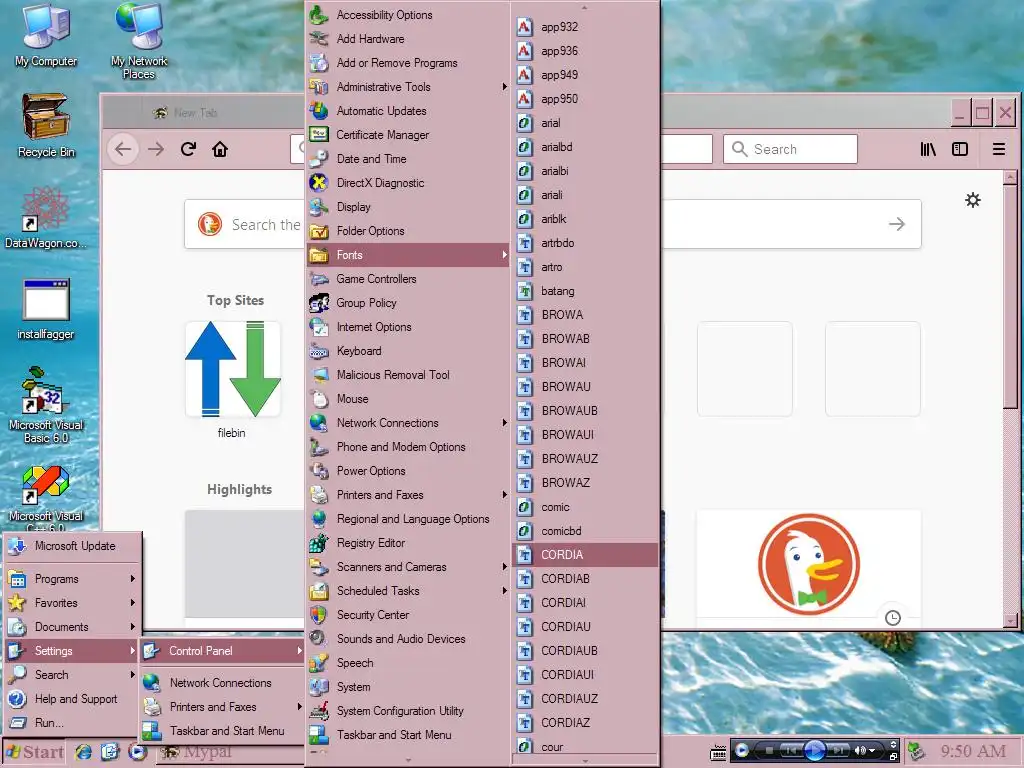
Task: Click the Security Center shield icon
Action: click(319, 615)
